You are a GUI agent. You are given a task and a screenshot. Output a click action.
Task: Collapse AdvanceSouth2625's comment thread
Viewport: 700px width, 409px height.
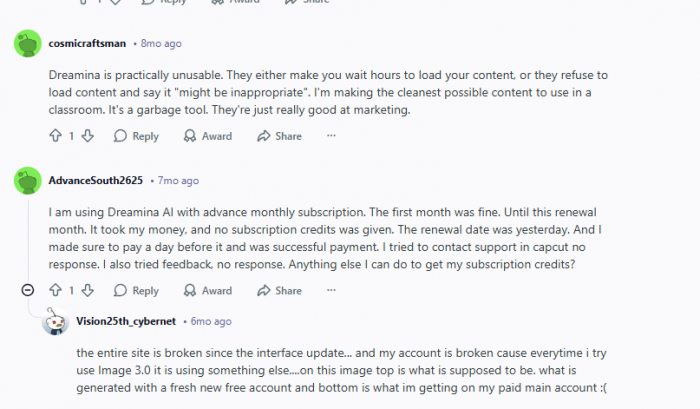pyautogui.click(x=28, y=291)
